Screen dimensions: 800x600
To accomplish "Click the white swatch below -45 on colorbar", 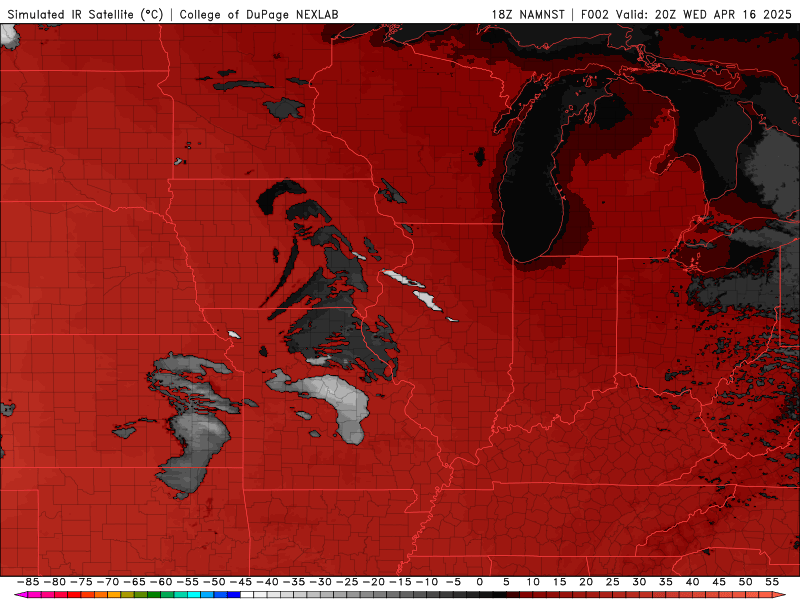I will coord(247,595).
